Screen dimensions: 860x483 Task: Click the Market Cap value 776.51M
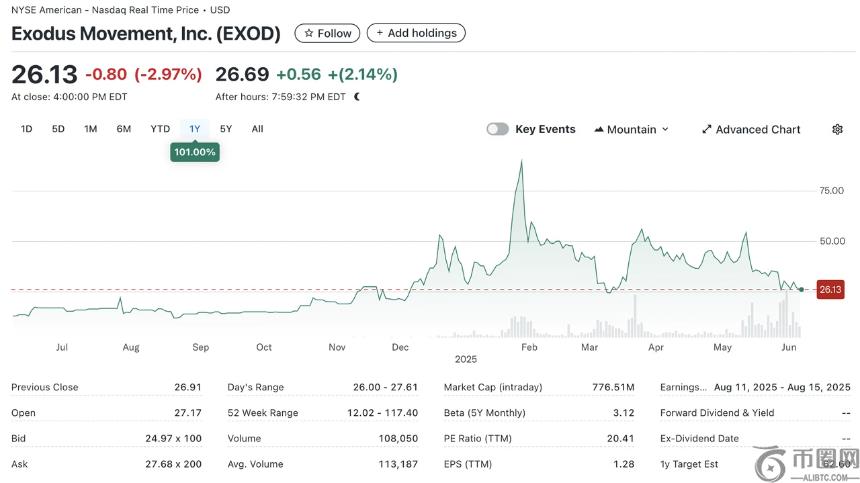click(x=613, y=387)
